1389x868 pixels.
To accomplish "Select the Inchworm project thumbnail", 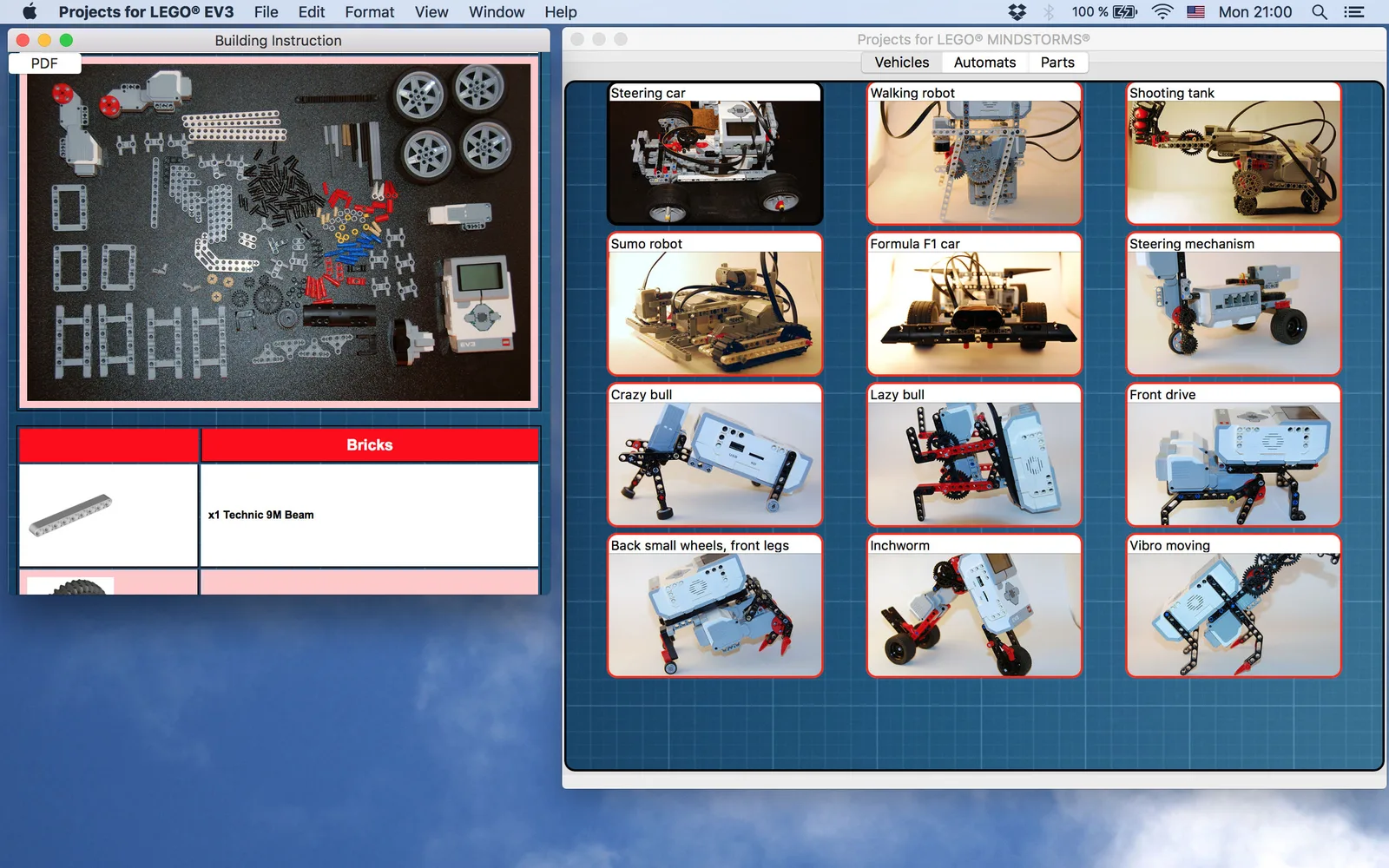I will click(974, 606).
